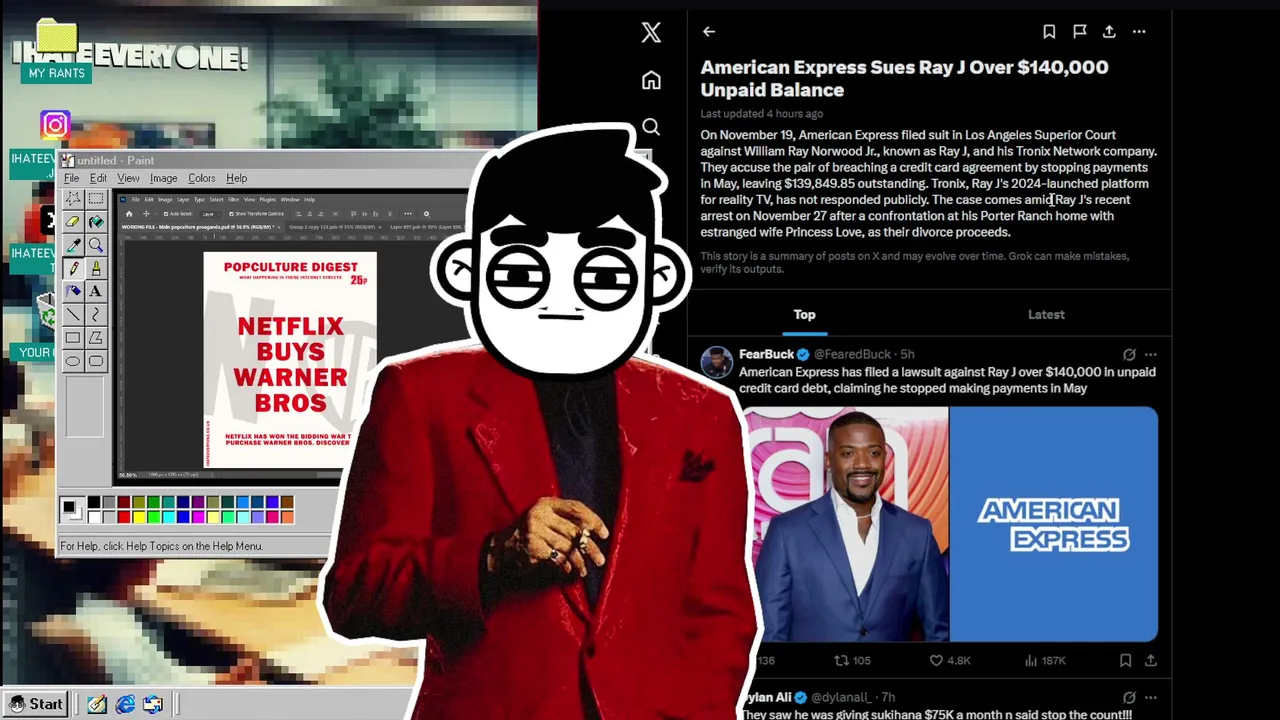Viewport: 1280px width, 720px height.
Task: Click third quick launch icon on taskbar
Action: pos(153,705)
